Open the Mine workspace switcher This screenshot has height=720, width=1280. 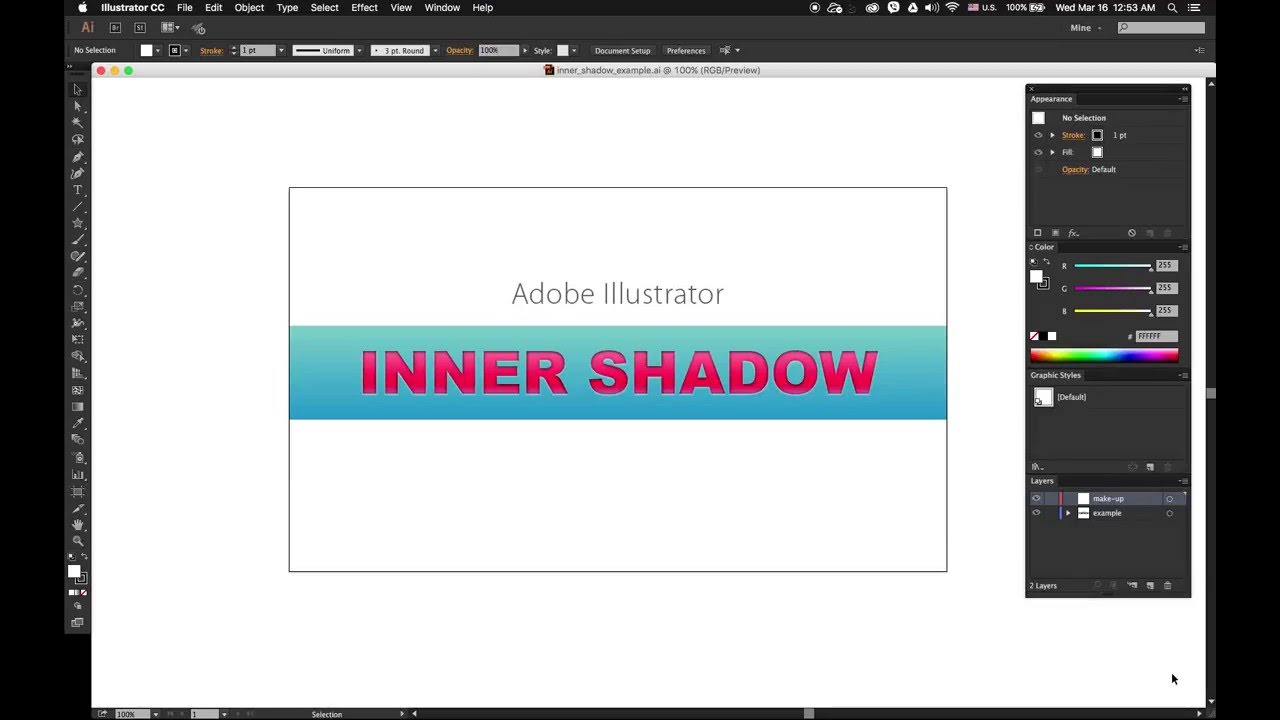[1085, 28]
